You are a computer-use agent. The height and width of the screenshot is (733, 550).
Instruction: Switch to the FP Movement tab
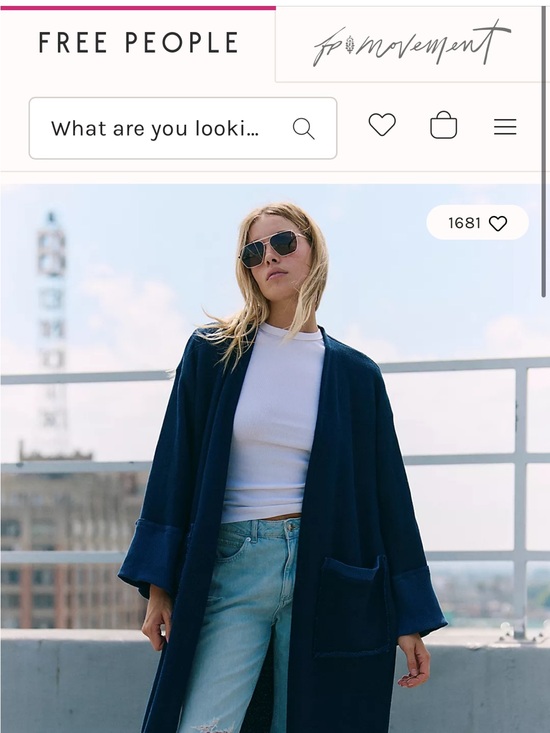click(x=412, y=44)
